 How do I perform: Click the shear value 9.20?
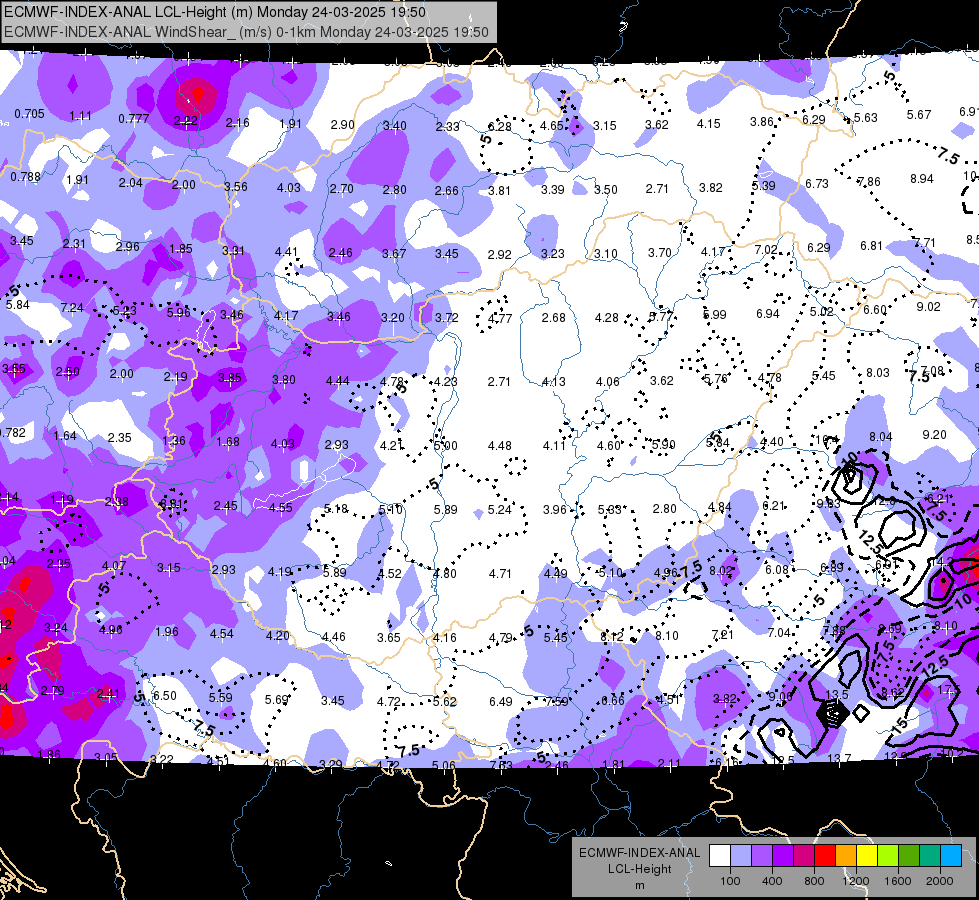point(934,435)
